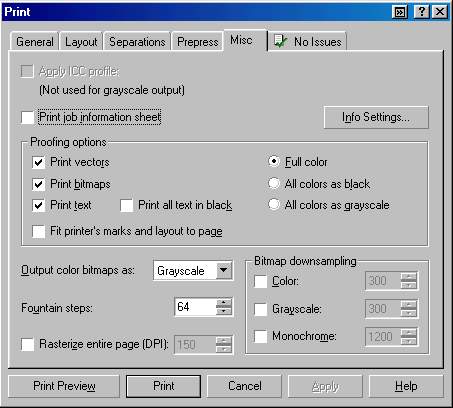
Task: Click into the Fountain steps field
Action: (195, 307)
